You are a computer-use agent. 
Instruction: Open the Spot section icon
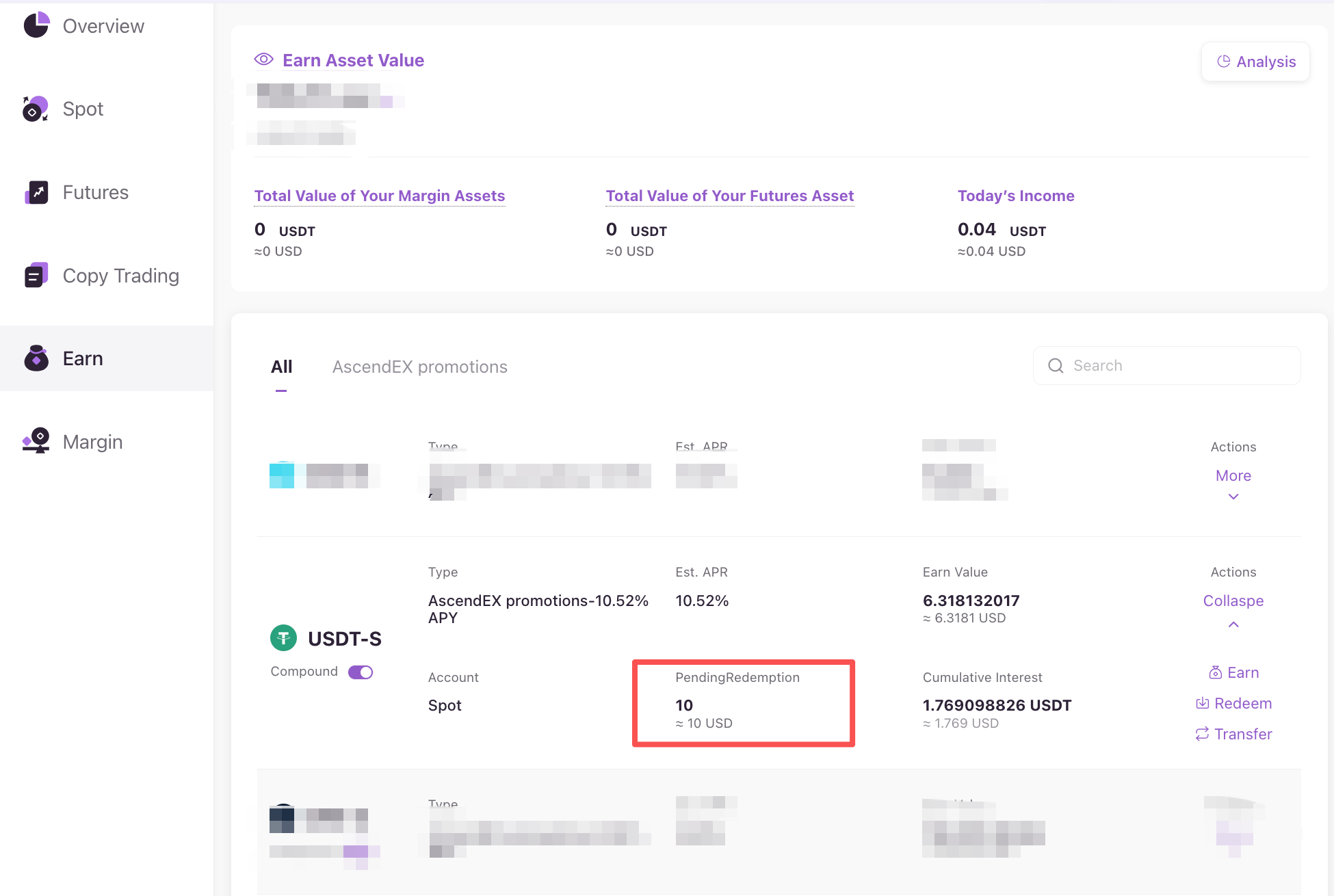click(x=36, y=109)
